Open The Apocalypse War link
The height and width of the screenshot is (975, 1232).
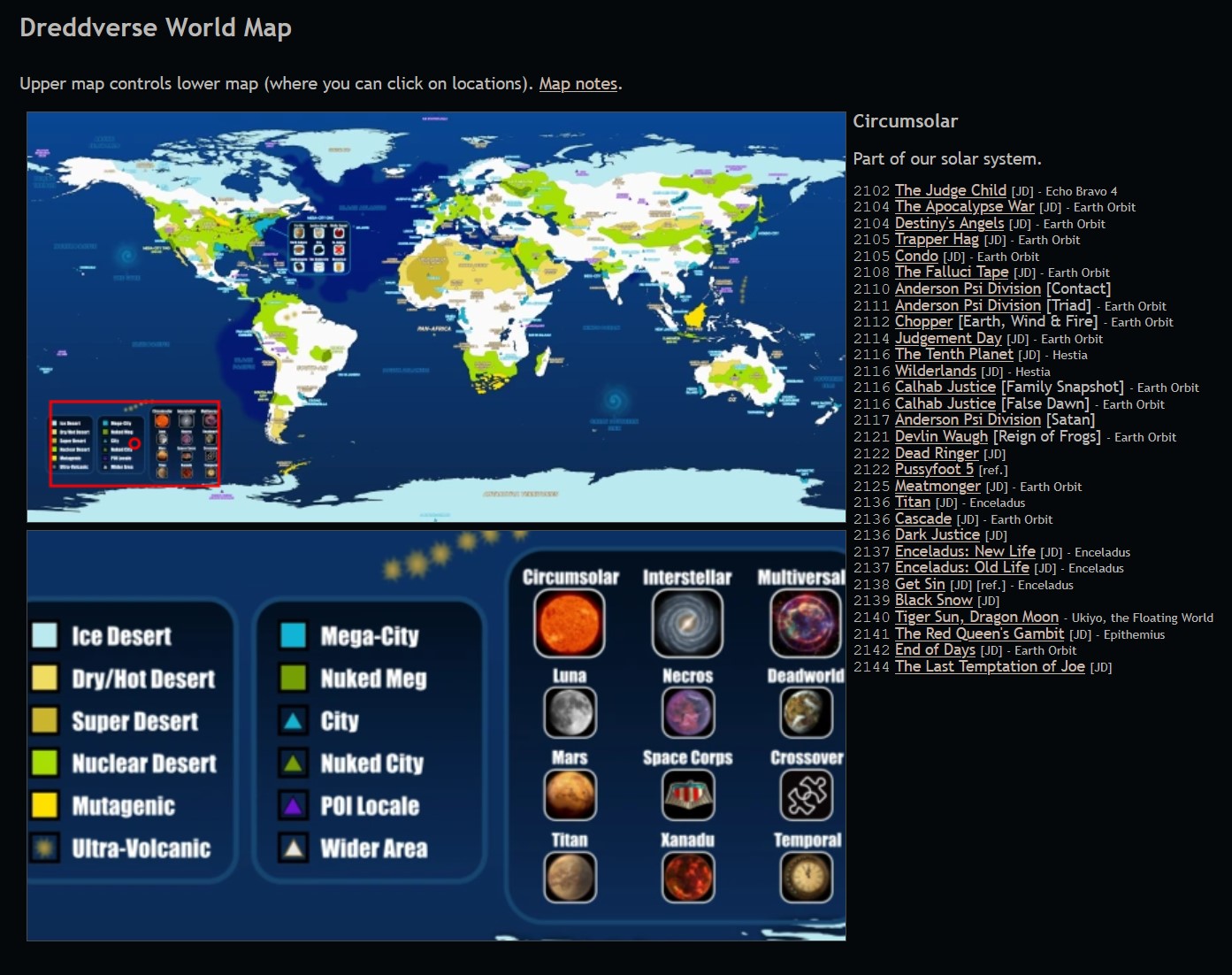[x=964, y=207]
